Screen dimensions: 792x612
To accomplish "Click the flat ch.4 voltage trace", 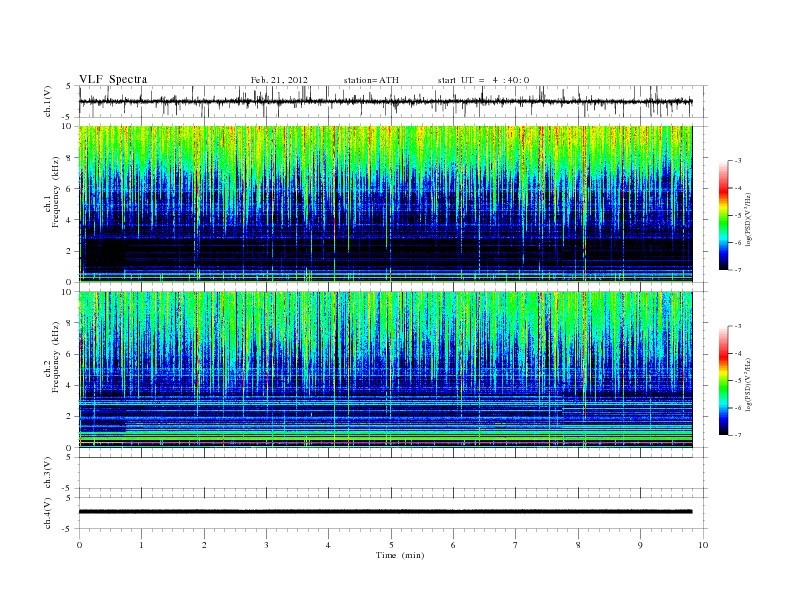I will tap(386, 512).
